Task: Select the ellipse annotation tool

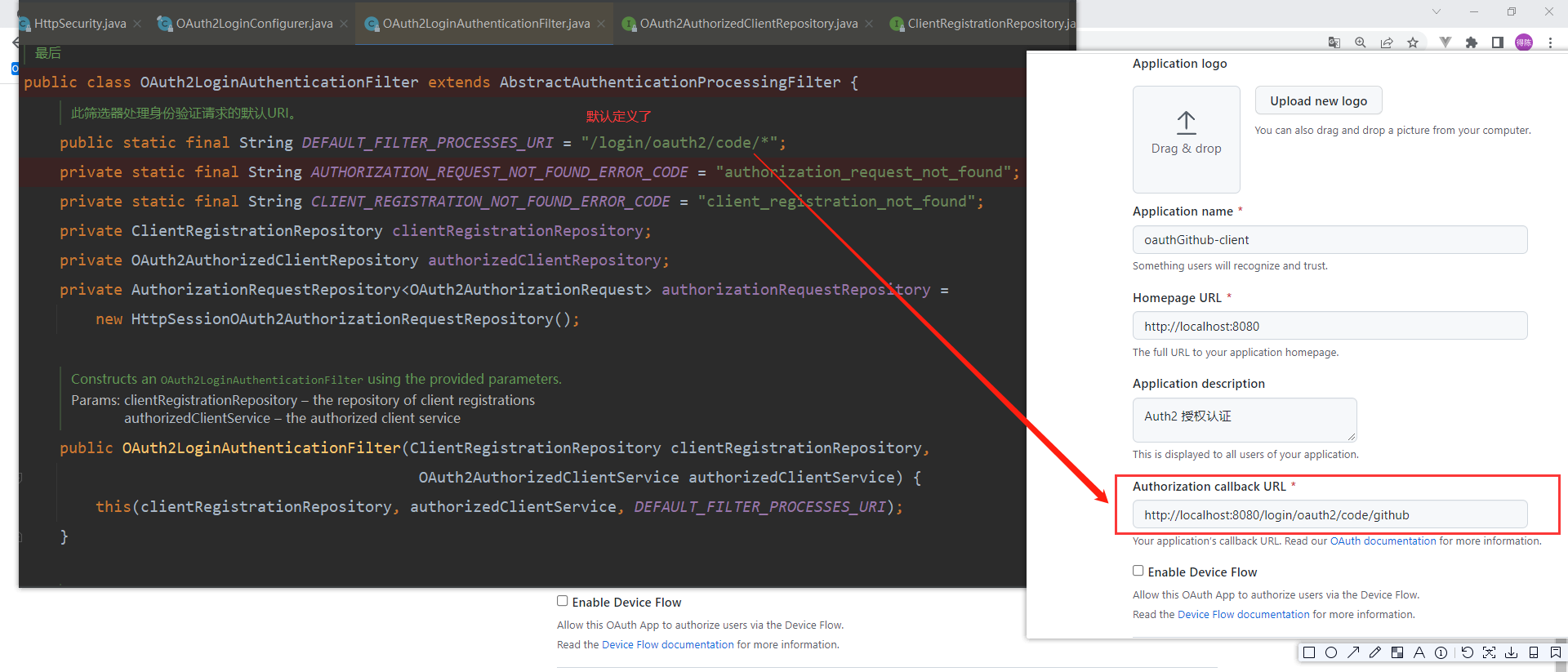Action: (x=1331, y=652)
